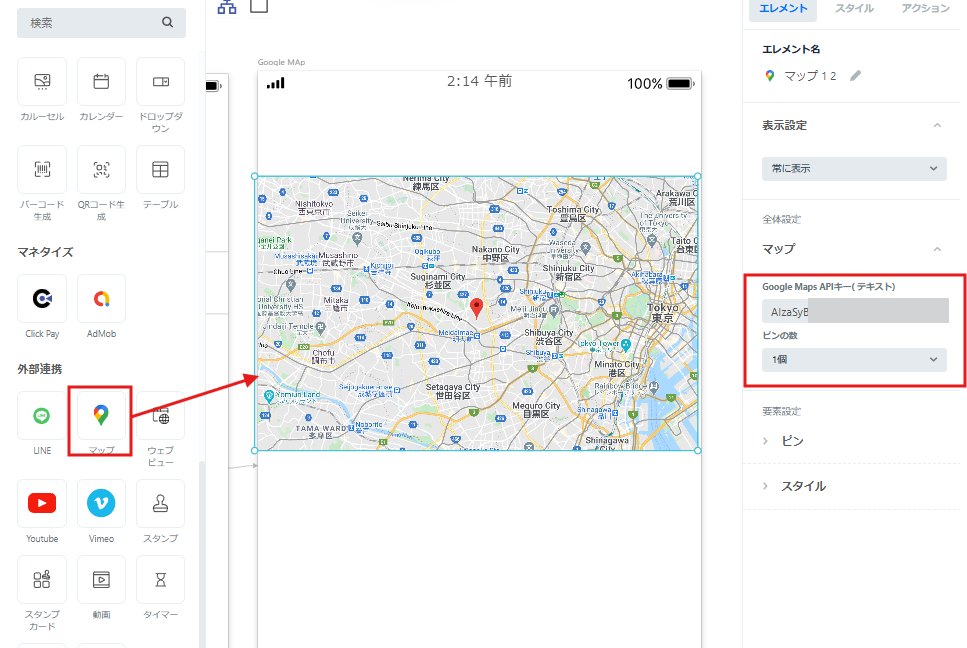Select the Stamp (スタンプ) element
Screen dimensions: 967x648
[160, 504]
